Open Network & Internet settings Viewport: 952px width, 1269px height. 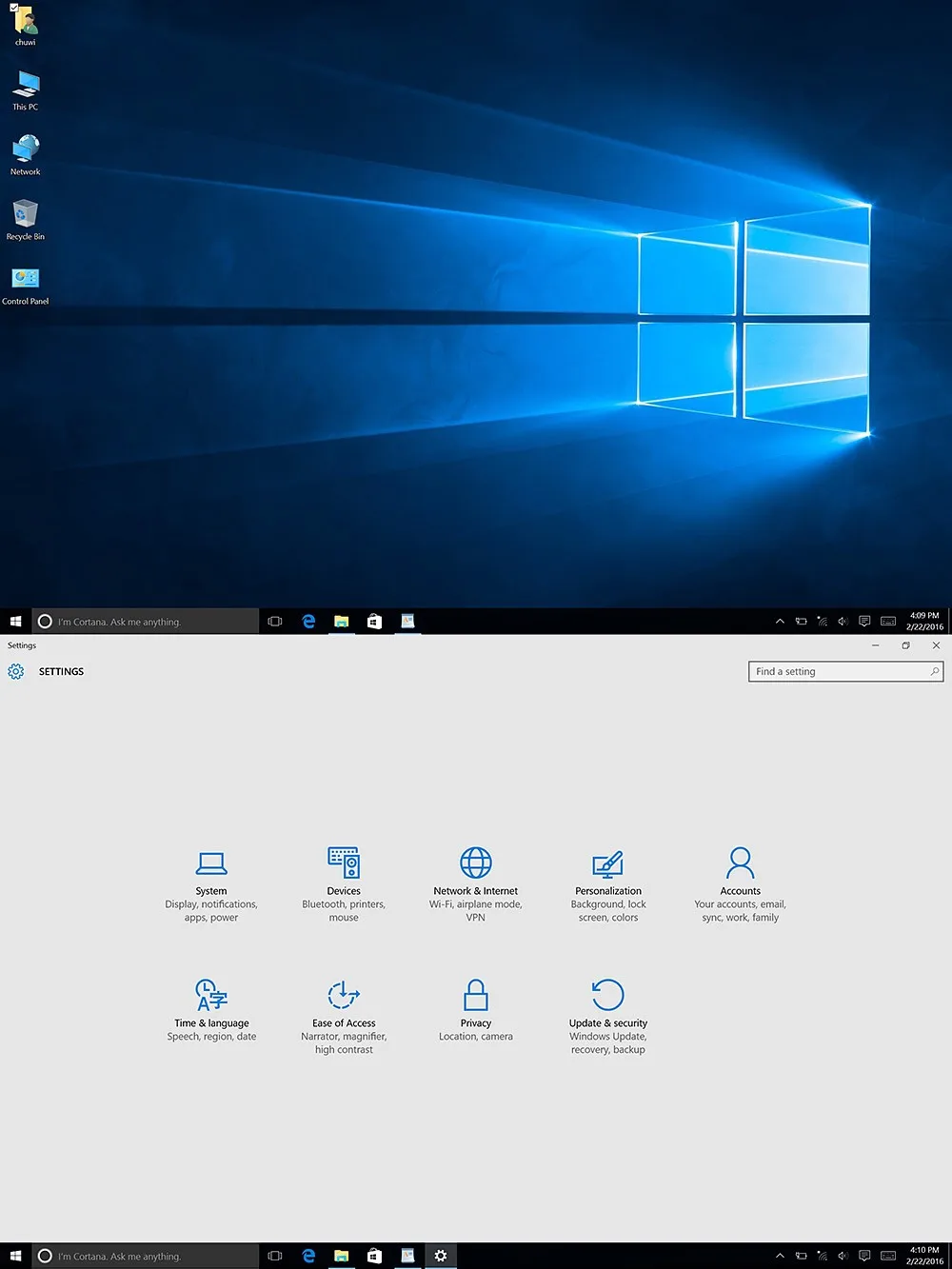pyautogui.click(x=476, y=886)
